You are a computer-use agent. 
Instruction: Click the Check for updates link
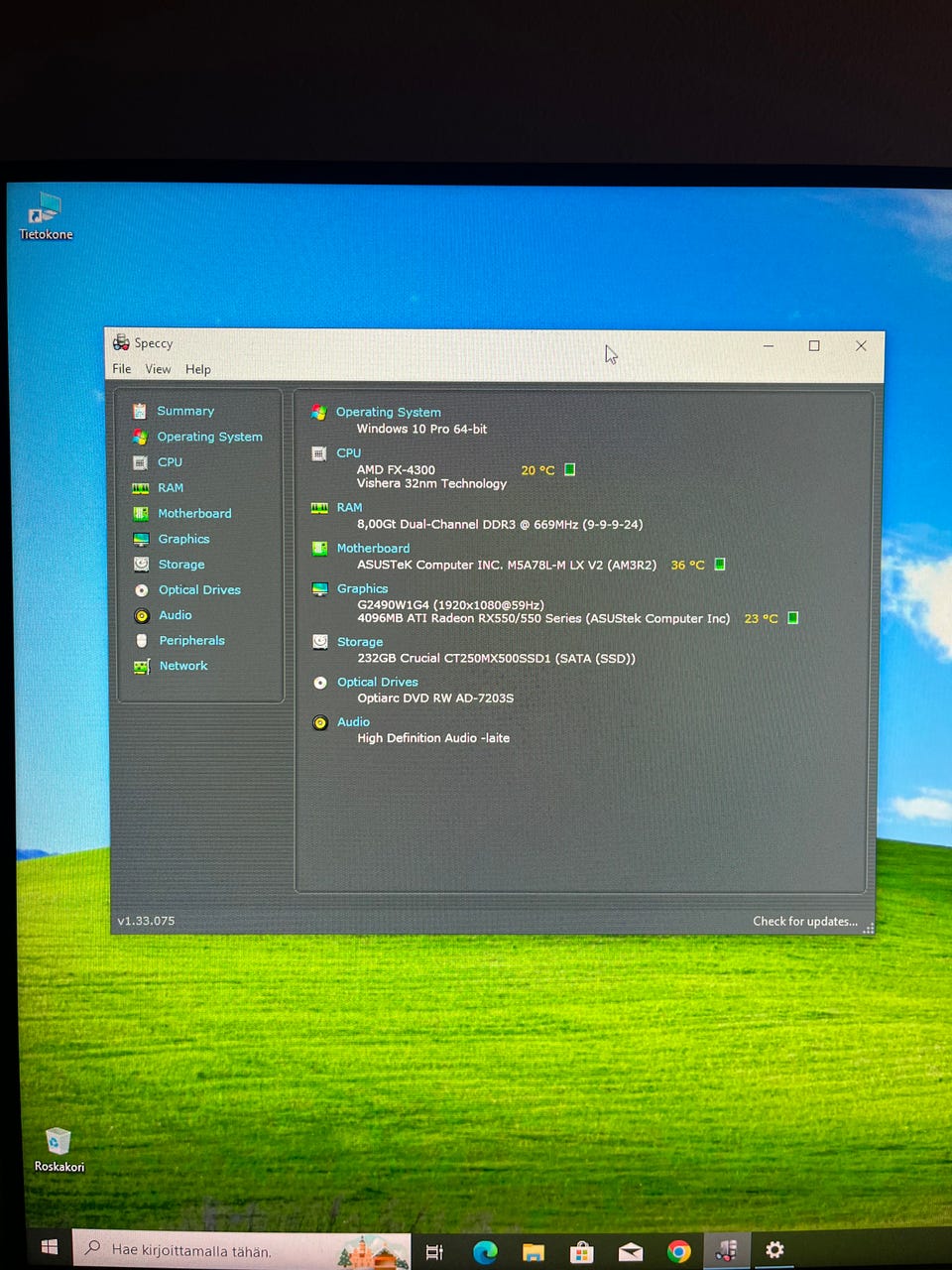[x=805, y=922]
